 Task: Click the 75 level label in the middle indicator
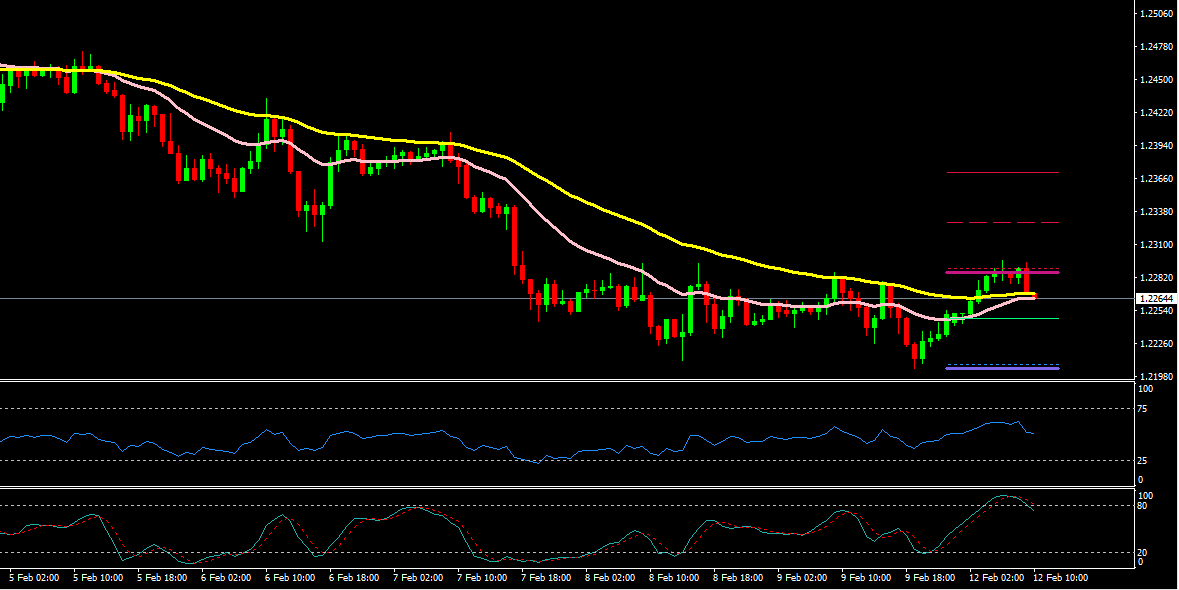pos(1143,409)
